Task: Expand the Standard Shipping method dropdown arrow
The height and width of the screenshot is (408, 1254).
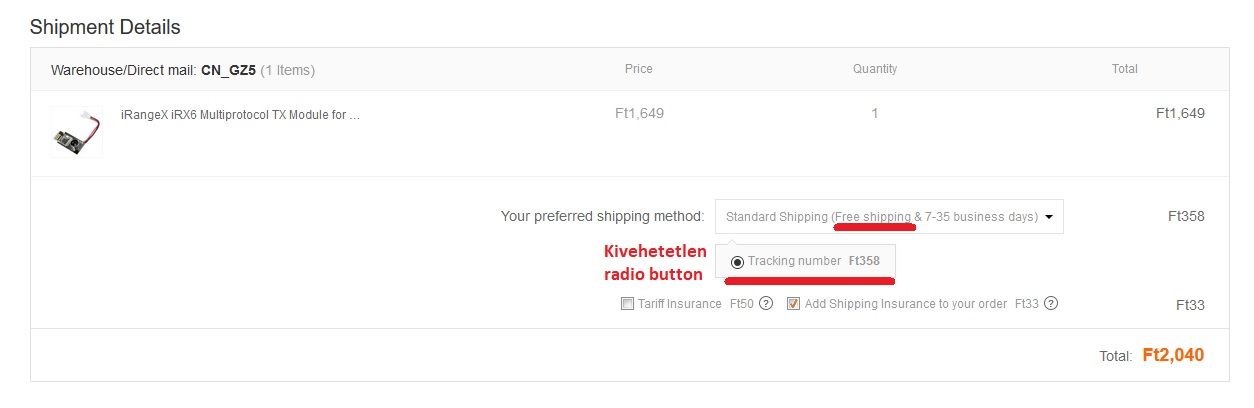Action: tap(1049, 217)
